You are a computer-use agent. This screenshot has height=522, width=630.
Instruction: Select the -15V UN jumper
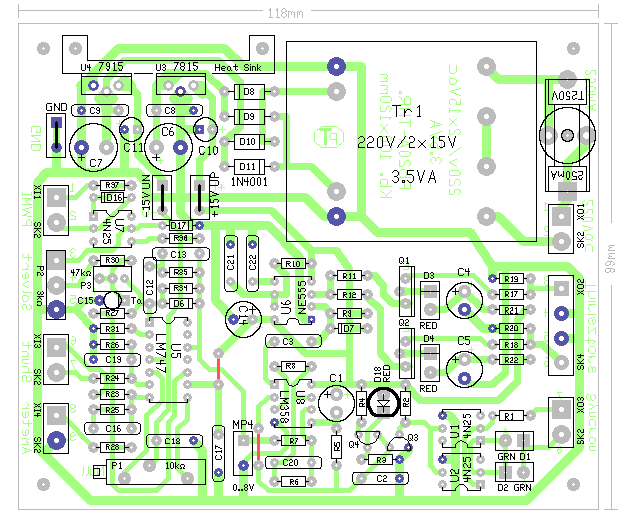point(162,197)
